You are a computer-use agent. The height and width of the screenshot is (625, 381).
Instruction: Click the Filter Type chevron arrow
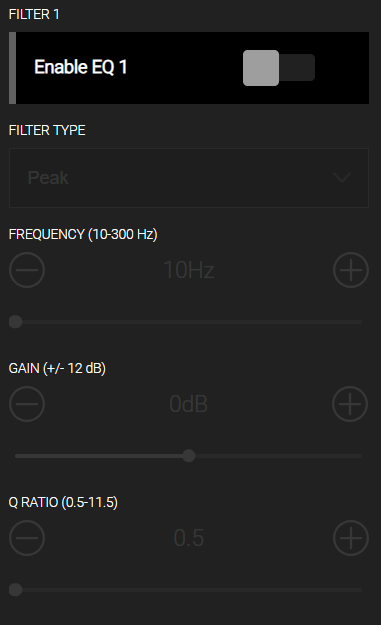[342, 178]
